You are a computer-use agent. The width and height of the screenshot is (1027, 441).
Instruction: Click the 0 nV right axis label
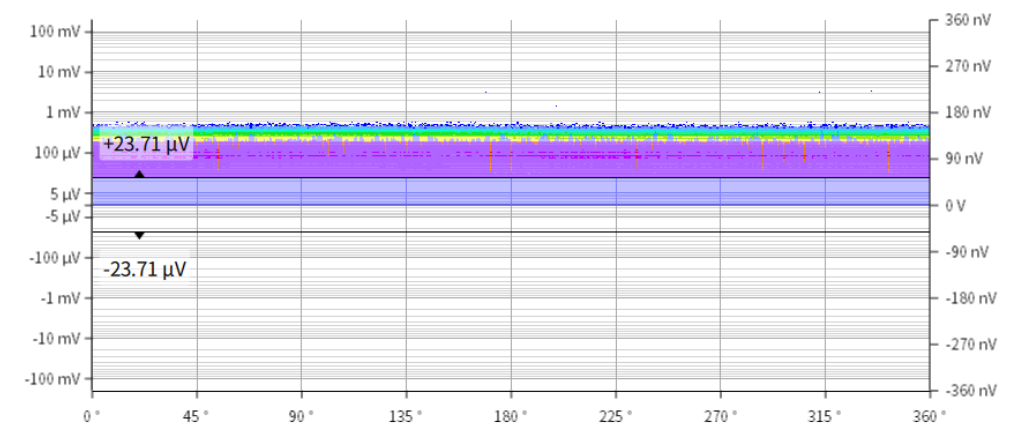[955, 205]
